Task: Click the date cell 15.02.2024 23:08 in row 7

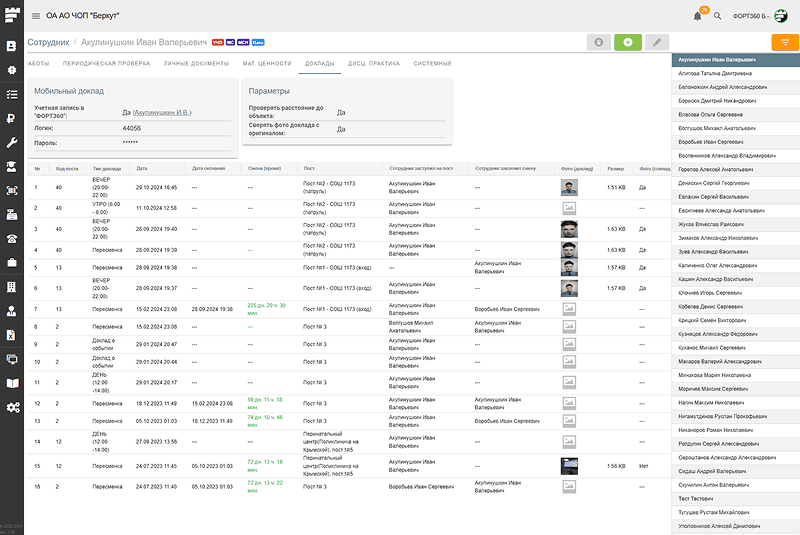Action: click(157, 309)
